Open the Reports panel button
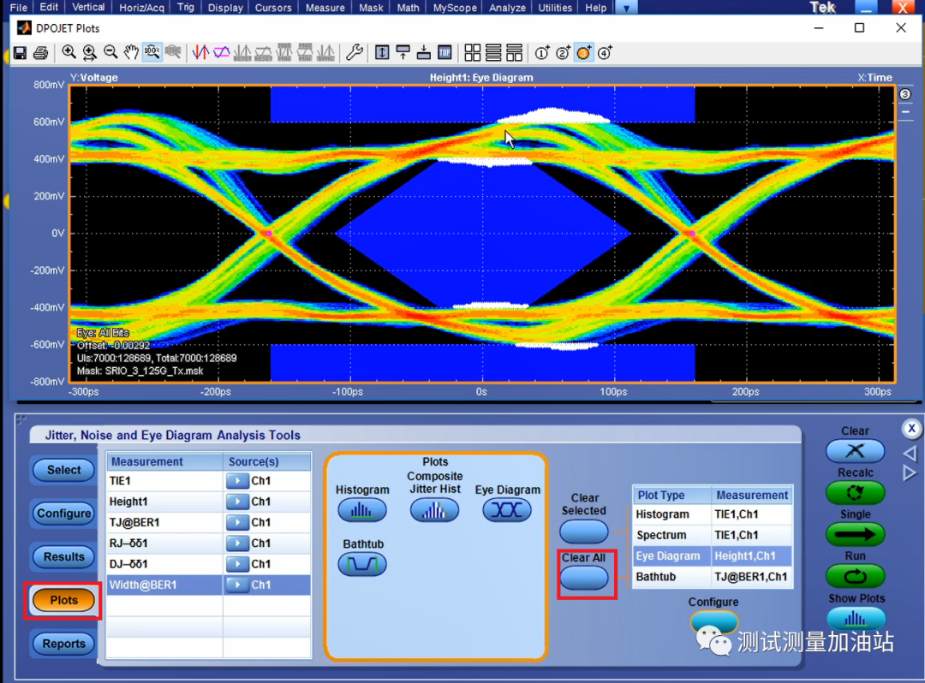The width and height of the screenshot is (925, 683). 64,644
